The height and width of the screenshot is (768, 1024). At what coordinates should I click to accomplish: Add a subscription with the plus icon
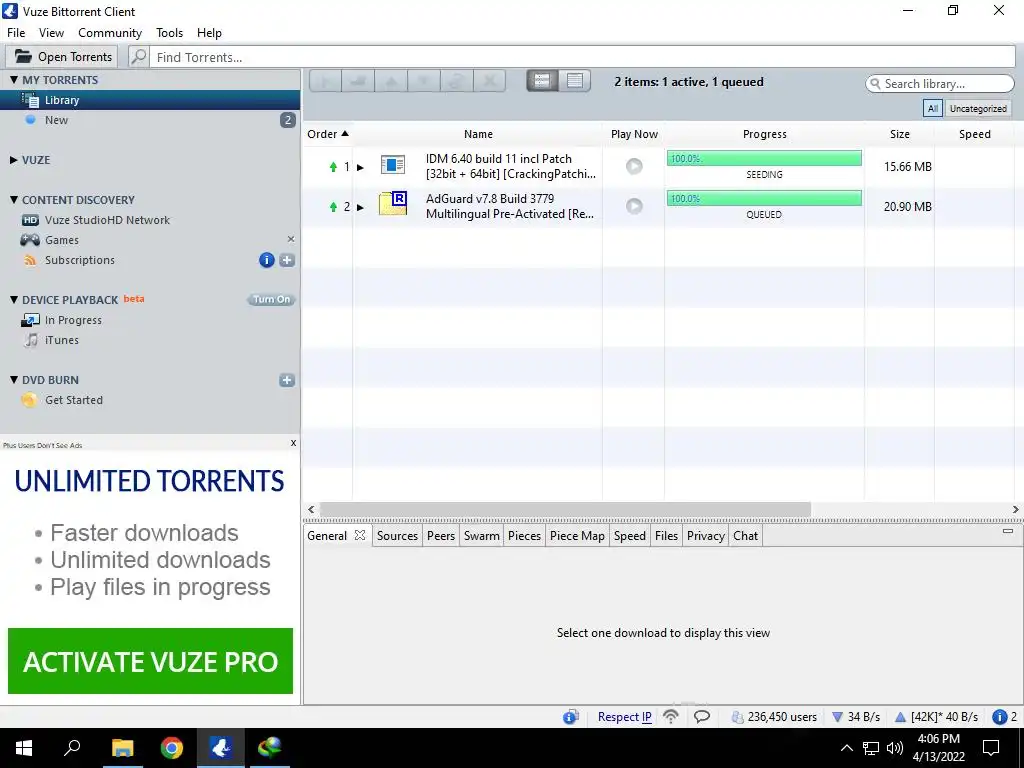coord(287,260)
